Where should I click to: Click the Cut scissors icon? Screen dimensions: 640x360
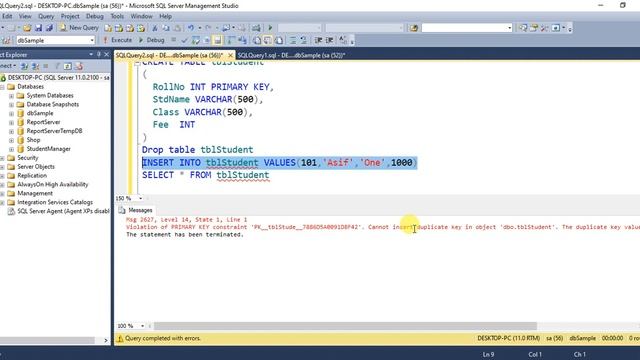[155, 28]
